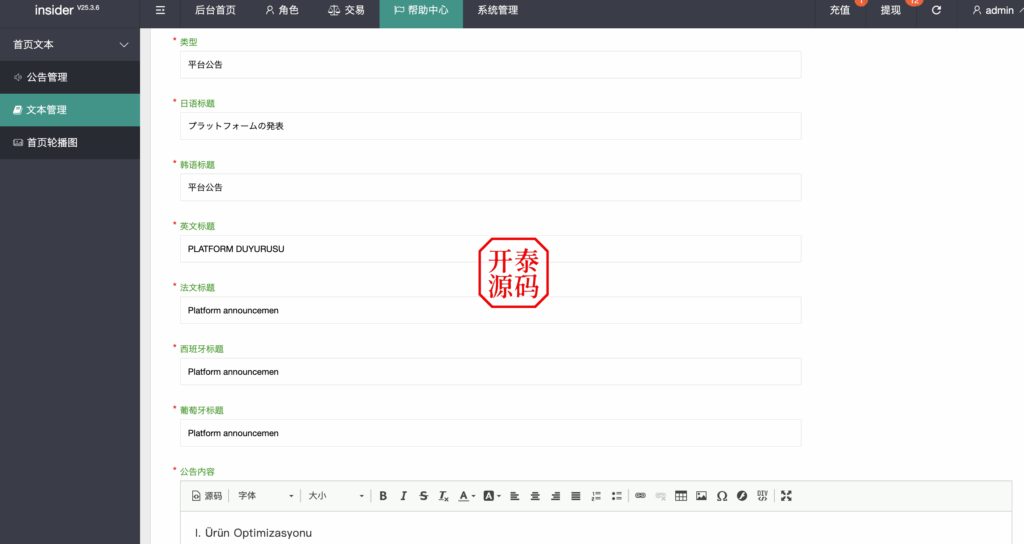Open 首页轮播图 in sidebar
The width and height of the screenshot is (1024, 544).
pyautogui.click(x=70, y=142)
